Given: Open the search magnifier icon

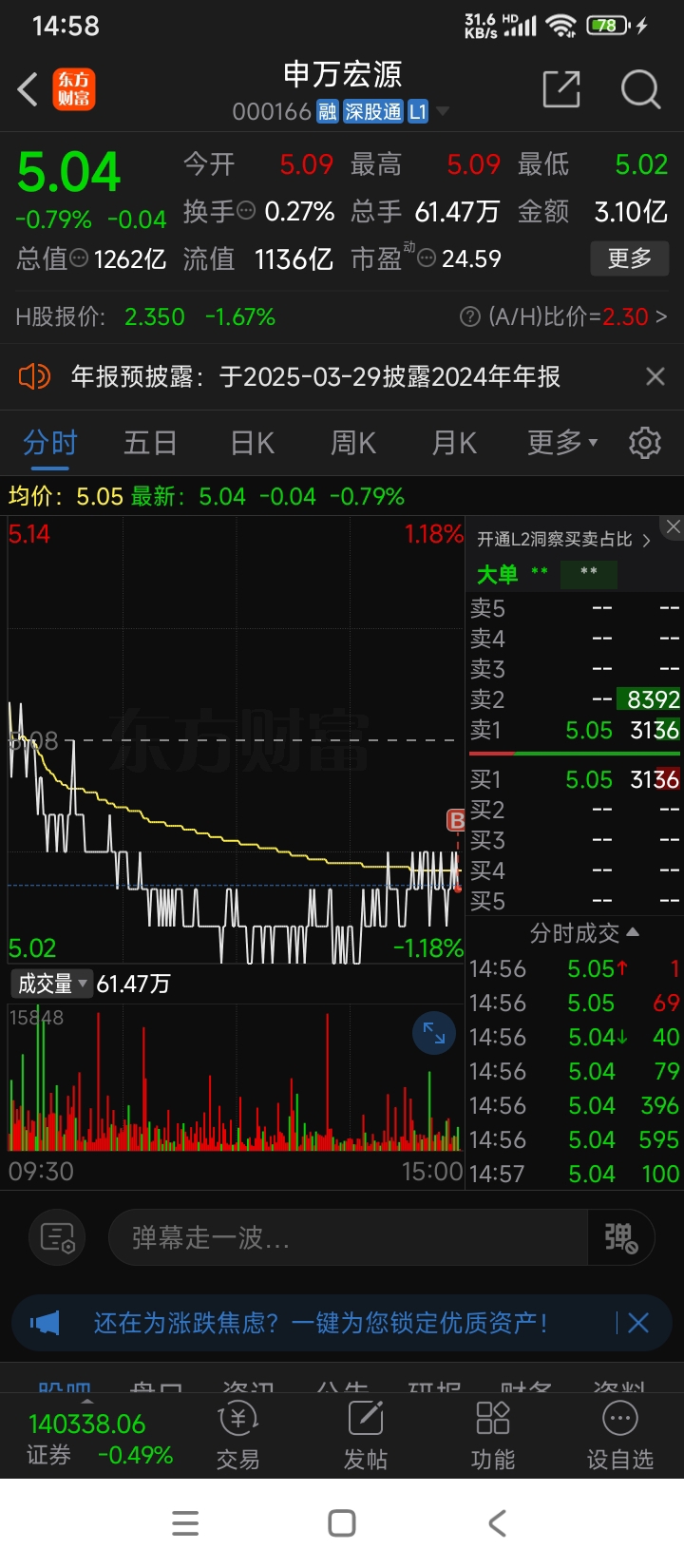Looking at the screenshot, I should 640,89.
